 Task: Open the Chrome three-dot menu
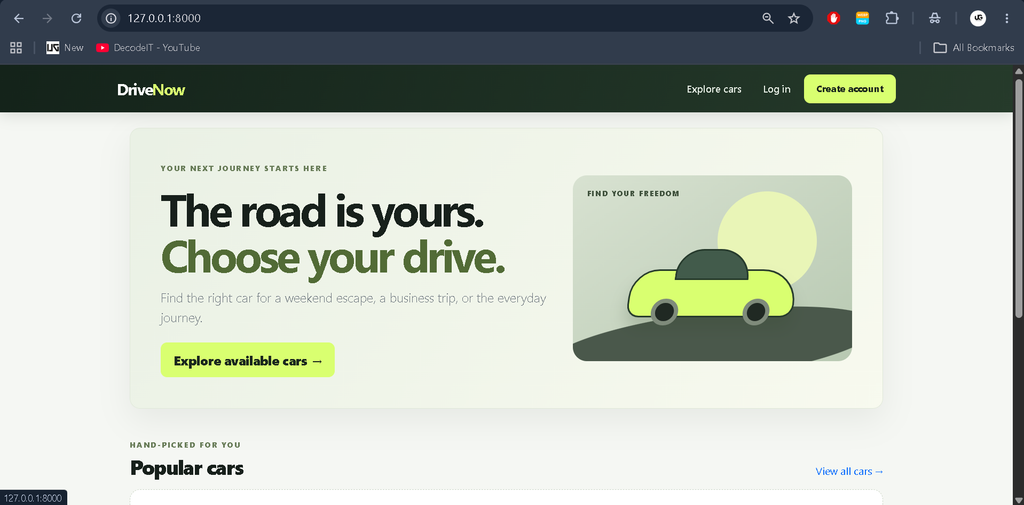coord(1006,18)
